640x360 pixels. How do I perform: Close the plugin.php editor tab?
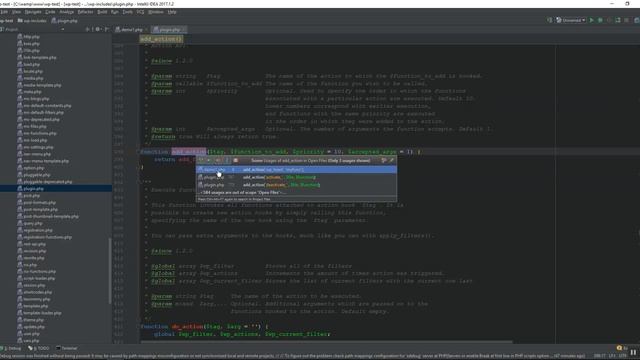coord(184,30)
